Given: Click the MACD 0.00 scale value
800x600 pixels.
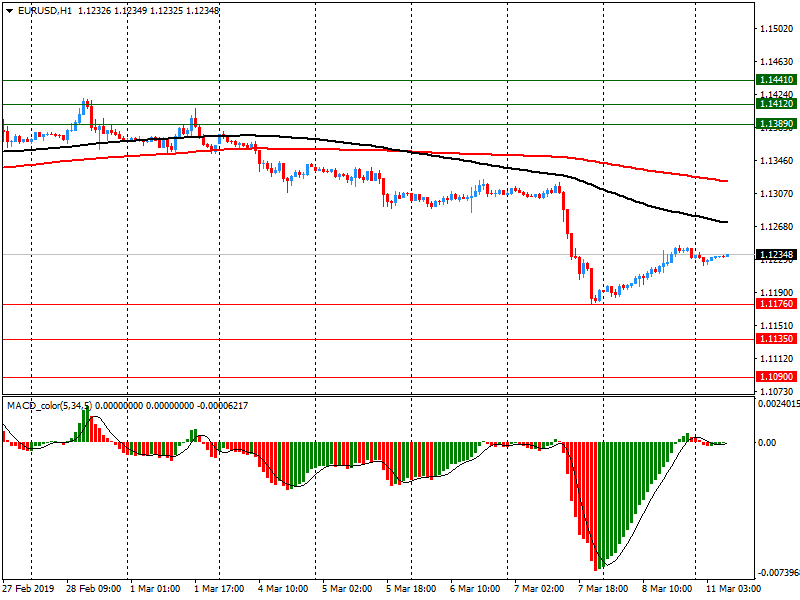Looking at the screenshot, I should [767, 443].
